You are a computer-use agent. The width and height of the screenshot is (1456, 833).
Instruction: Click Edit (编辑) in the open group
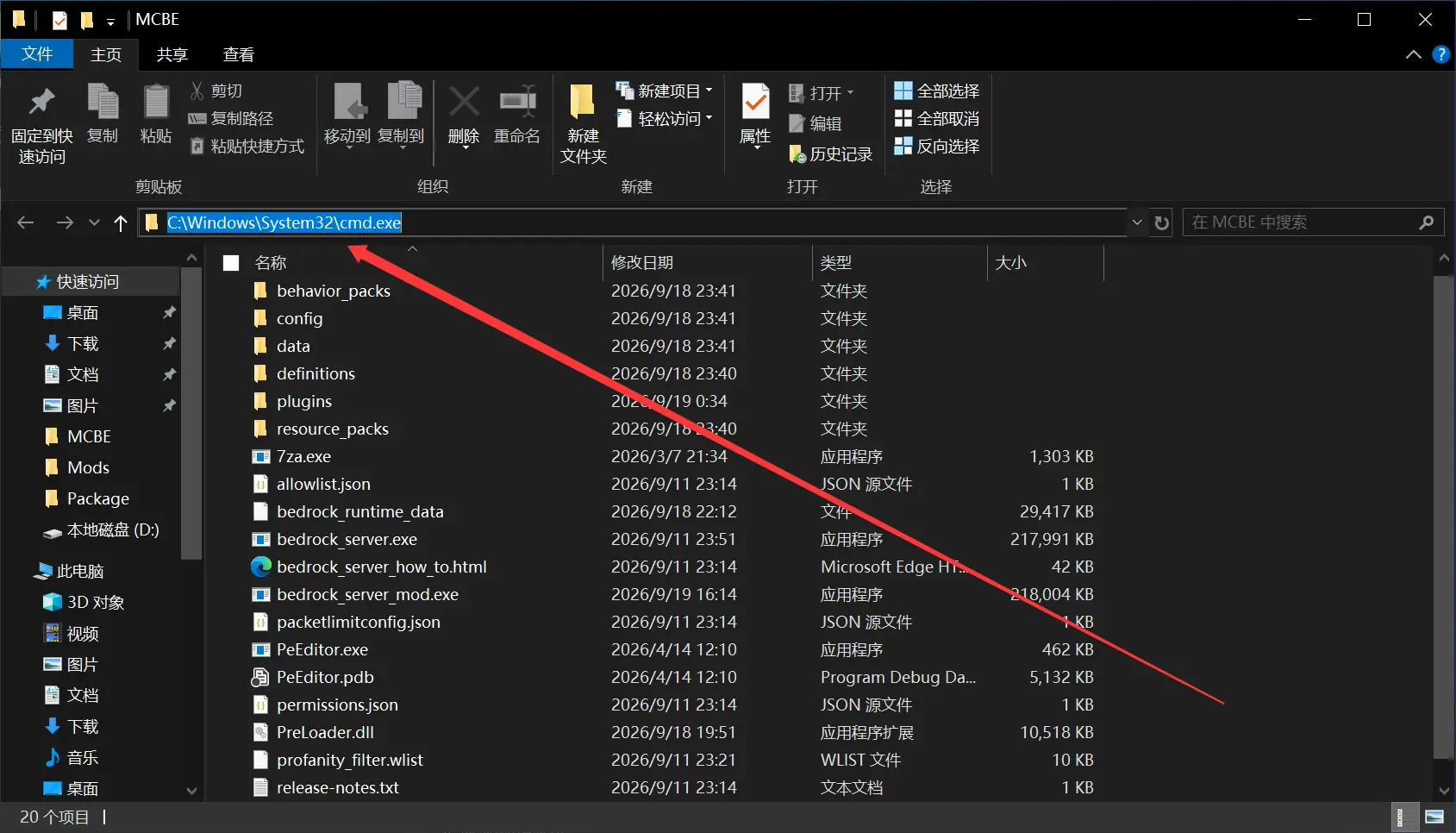(815, 123)
